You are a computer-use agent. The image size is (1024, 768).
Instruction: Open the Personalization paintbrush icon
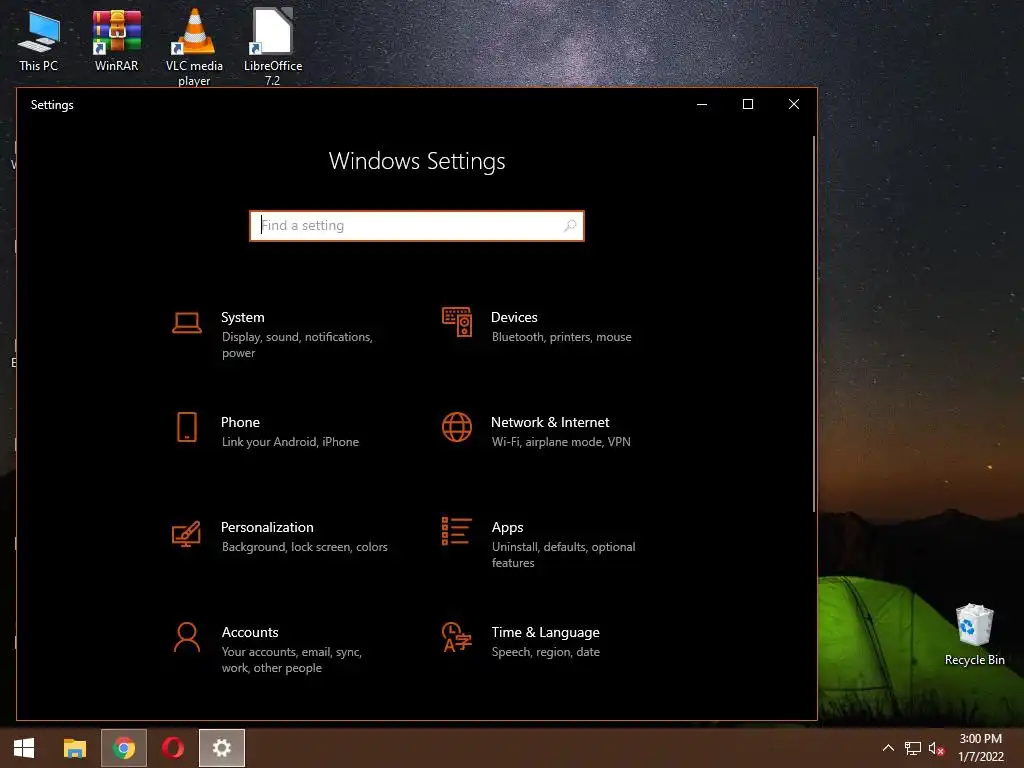click(186, 534)
